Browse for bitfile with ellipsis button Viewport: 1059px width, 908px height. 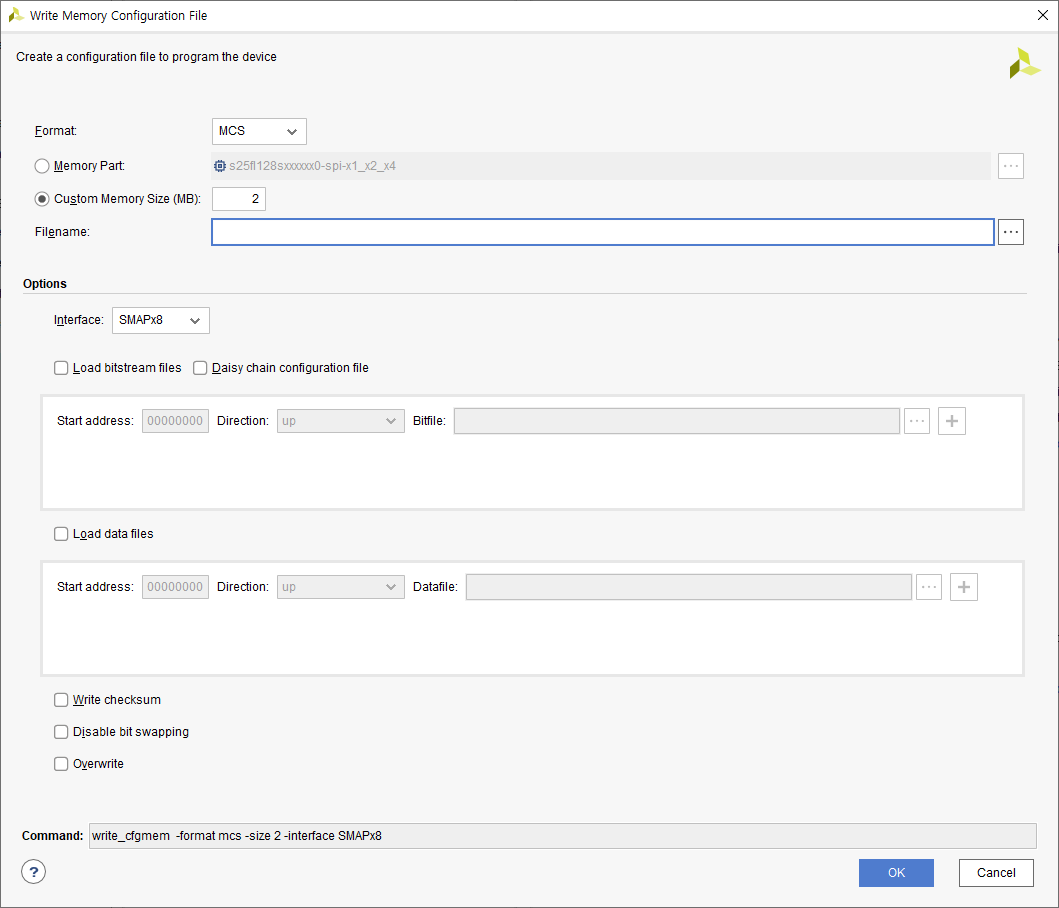(916, 421)
